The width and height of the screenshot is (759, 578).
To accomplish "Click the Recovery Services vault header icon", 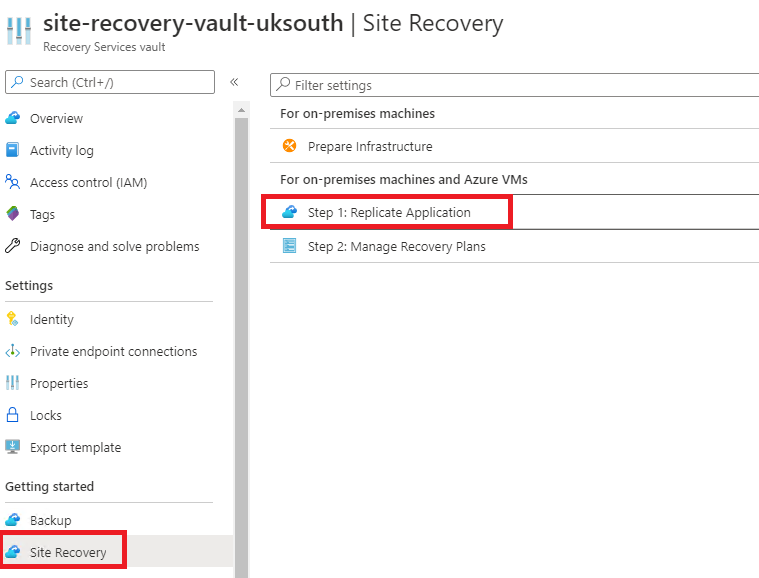I will [19, 30].
